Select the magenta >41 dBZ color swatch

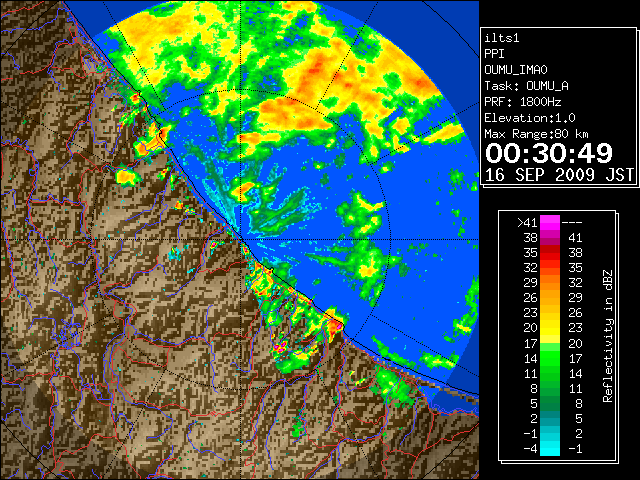point(550,223)
